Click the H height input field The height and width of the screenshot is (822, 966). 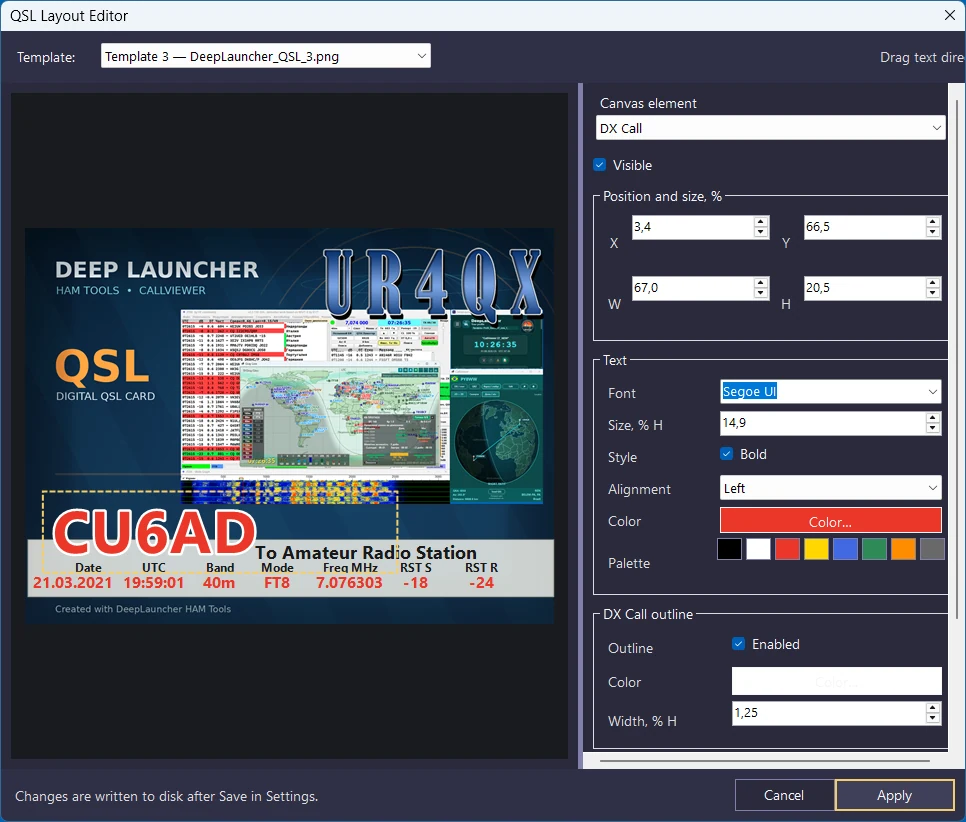(x=864, y=288)
